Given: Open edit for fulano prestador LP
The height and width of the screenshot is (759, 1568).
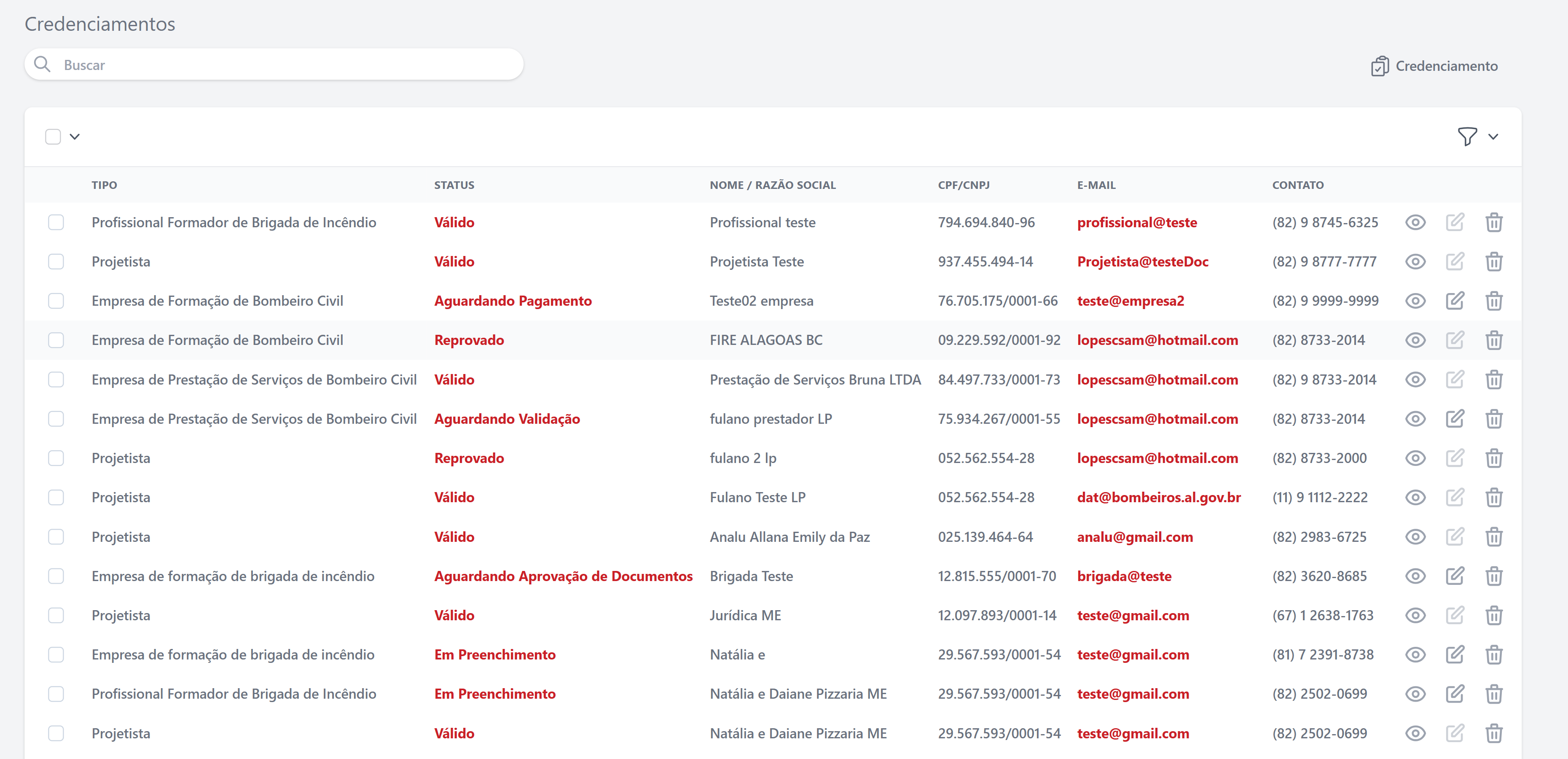Looking at the screenshot, I should pos(1455,418).
